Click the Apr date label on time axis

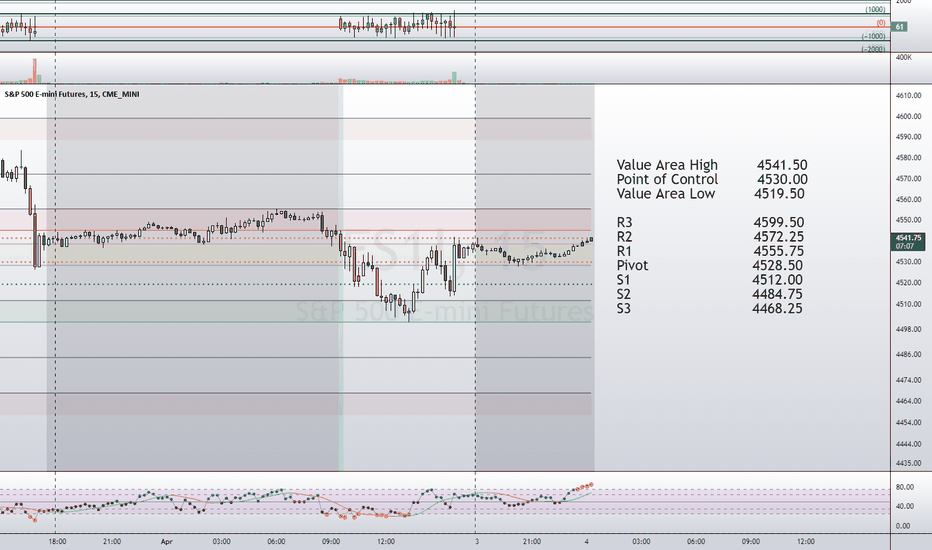tap(167, 542)
